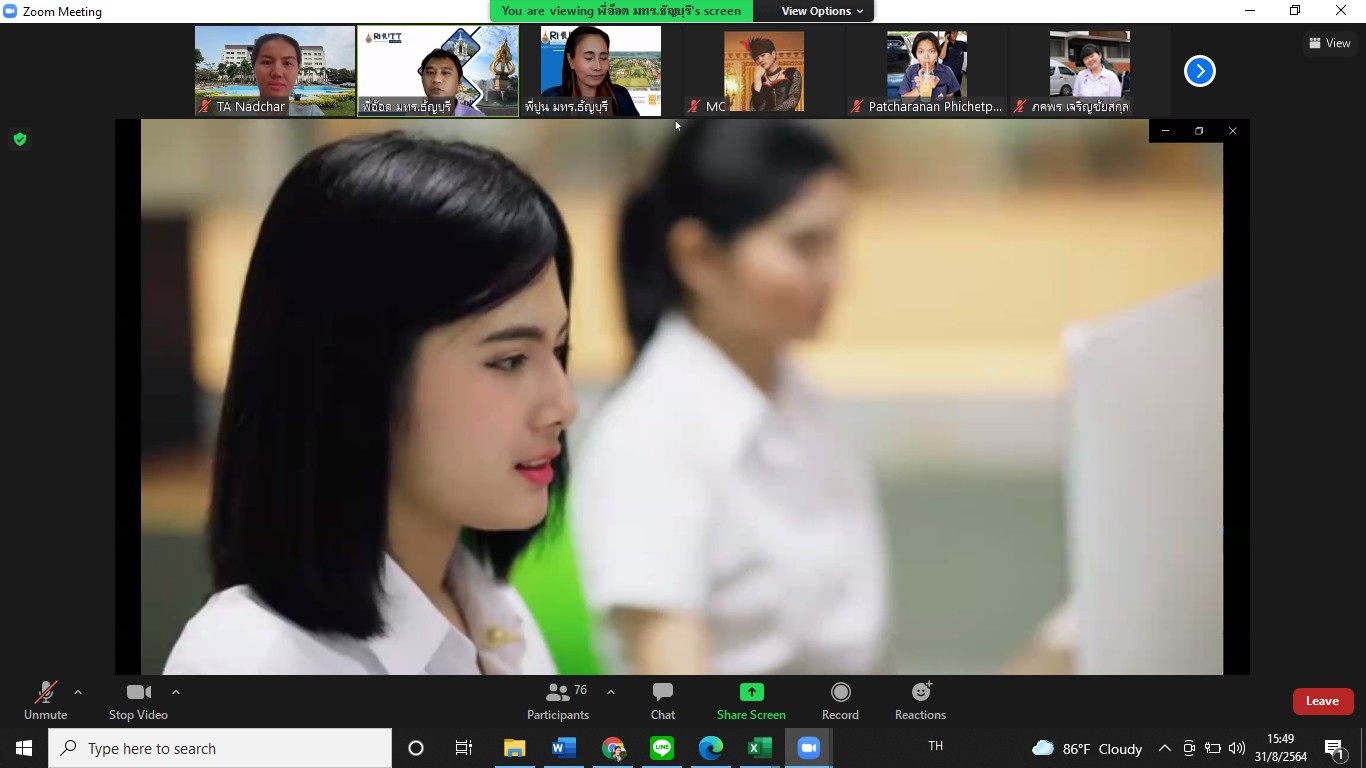
Task: Click the red Leave button
Action: pyautogui.click(x=1322, y=701)
